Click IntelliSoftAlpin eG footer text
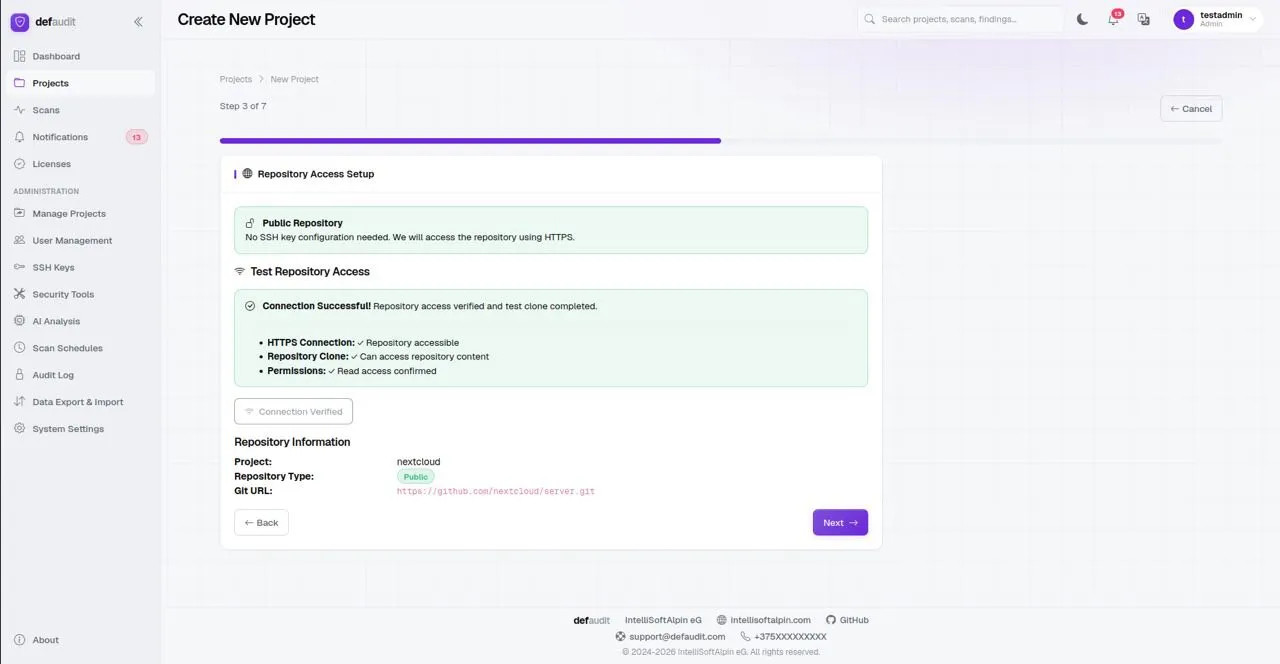Image resolution: width=1280 pixels, height=664 pixels. pyautogui.click(x=663, y=620)
